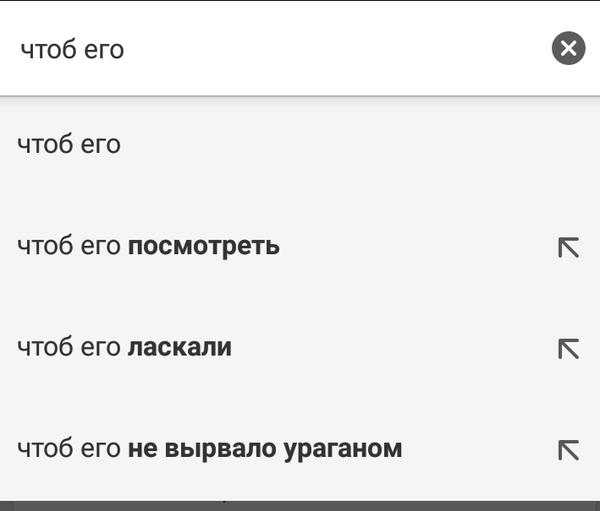Click the bold word "ласкали" in suggestions
600x511 pixels.
[x=180, y=348]
